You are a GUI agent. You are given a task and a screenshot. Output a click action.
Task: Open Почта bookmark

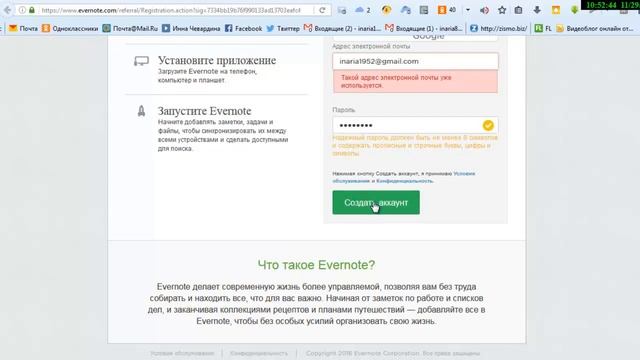23,28
